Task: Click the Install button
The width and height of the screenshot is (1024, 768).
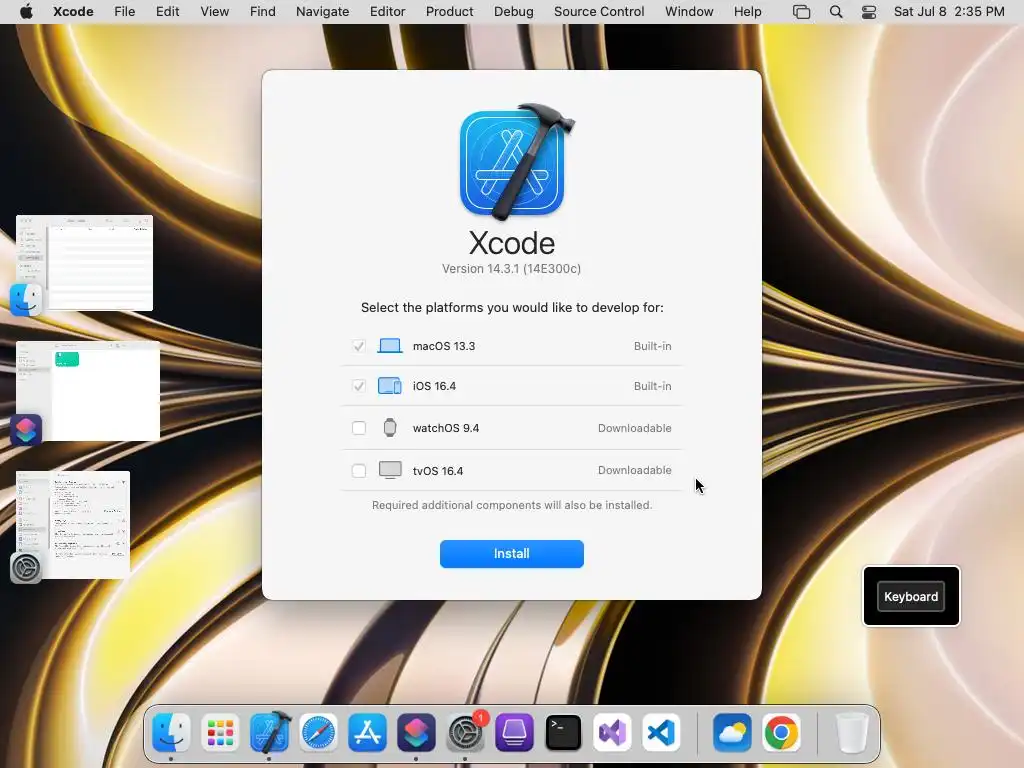Action: 511,554
